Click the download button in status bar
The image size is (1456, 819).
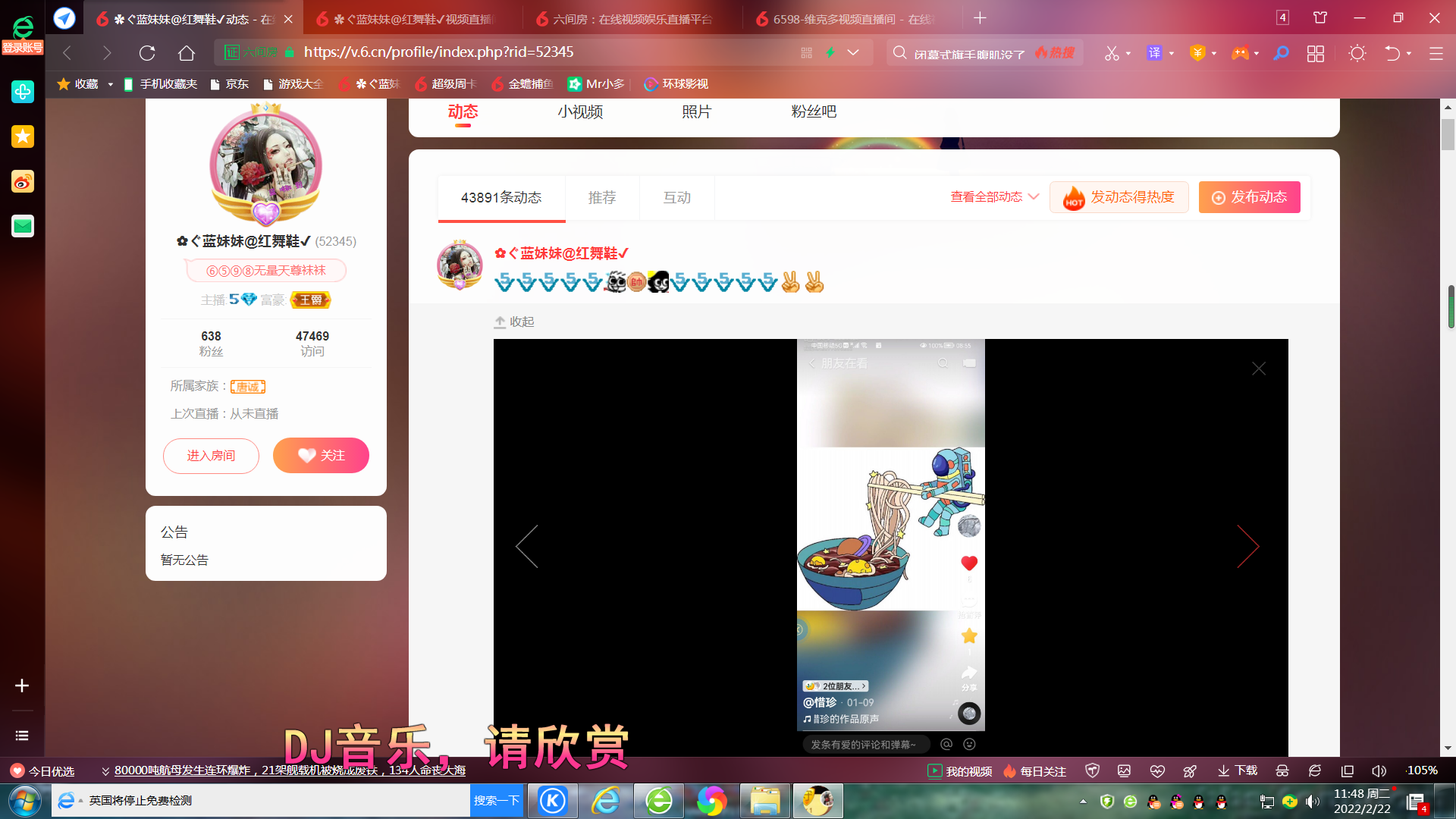[1238, 770]
